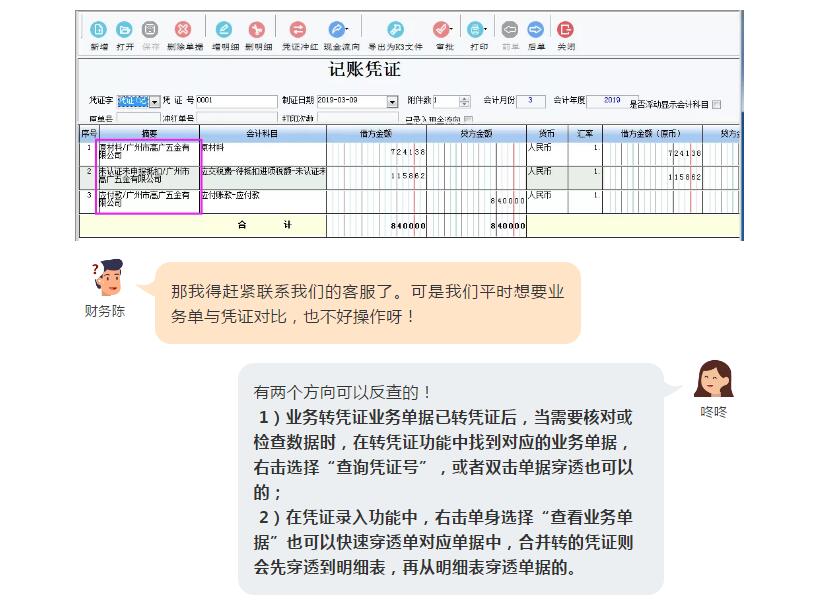The height and width of the screenshot is (603, 820).
Task: Click the 删明细 remove detail icon
Action: [x=256, y=30]
